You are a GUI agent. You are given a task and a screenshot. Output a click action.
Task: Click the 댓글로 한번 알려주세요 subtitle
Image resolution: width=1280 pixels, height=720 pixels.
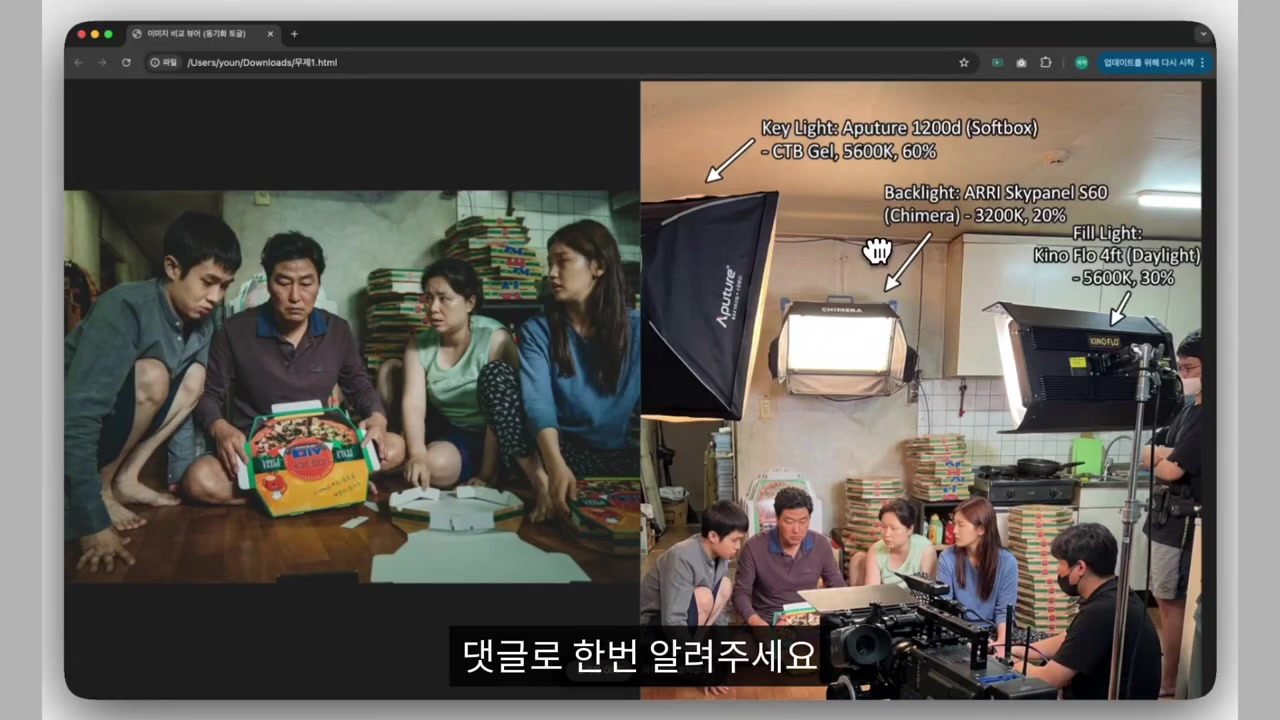pos(640,656)
